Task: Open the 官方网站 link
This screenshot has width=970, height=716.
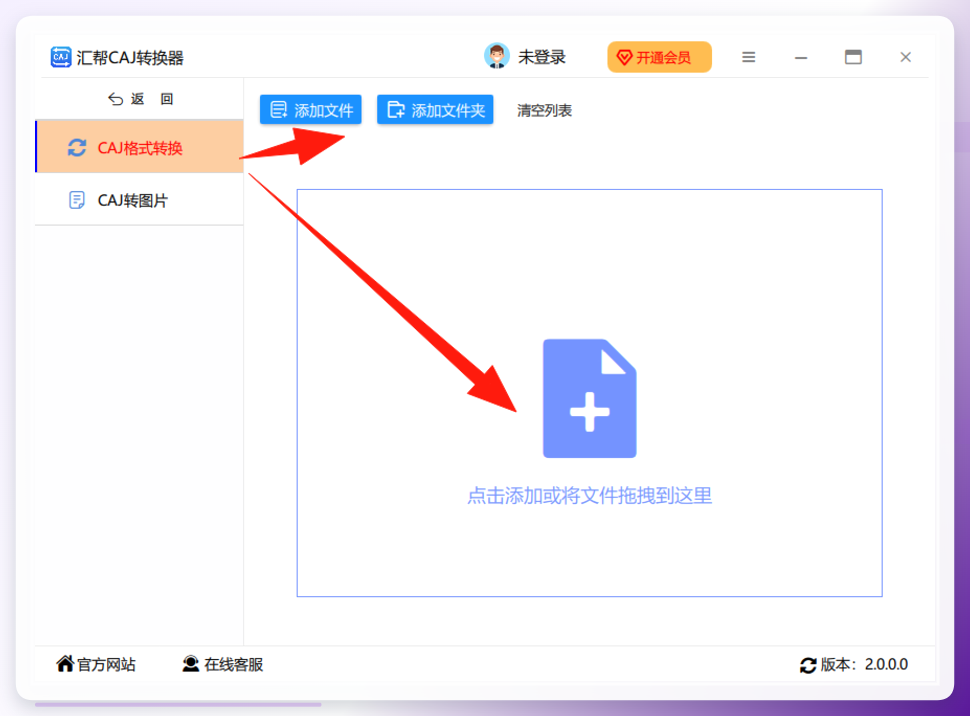Action: (96, 664)
